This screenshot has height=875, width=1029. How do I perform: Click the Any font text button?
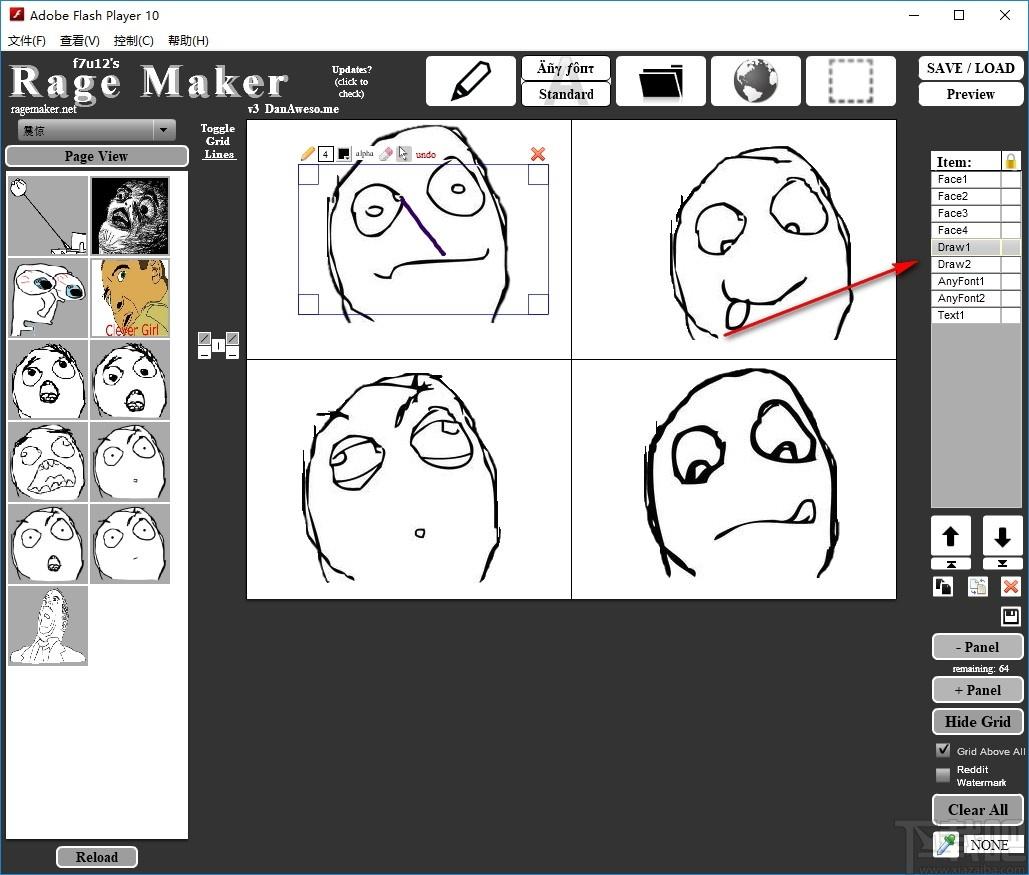click(x=566, y=68)
